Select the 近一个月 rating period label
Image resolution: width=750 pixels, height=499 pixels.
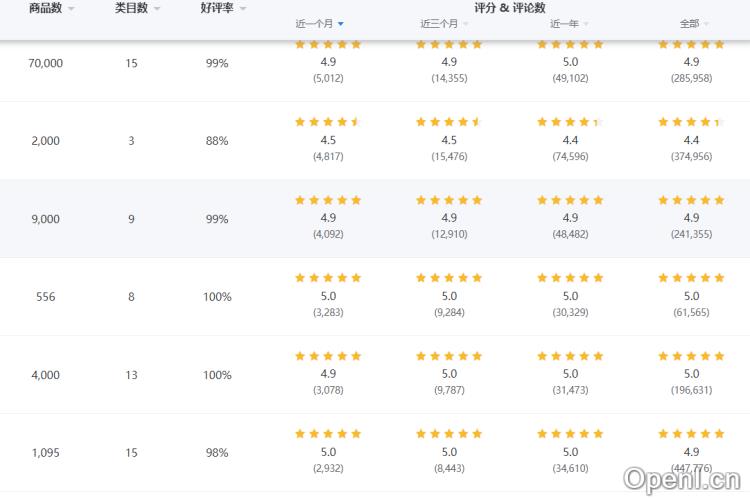coord(314,23)
